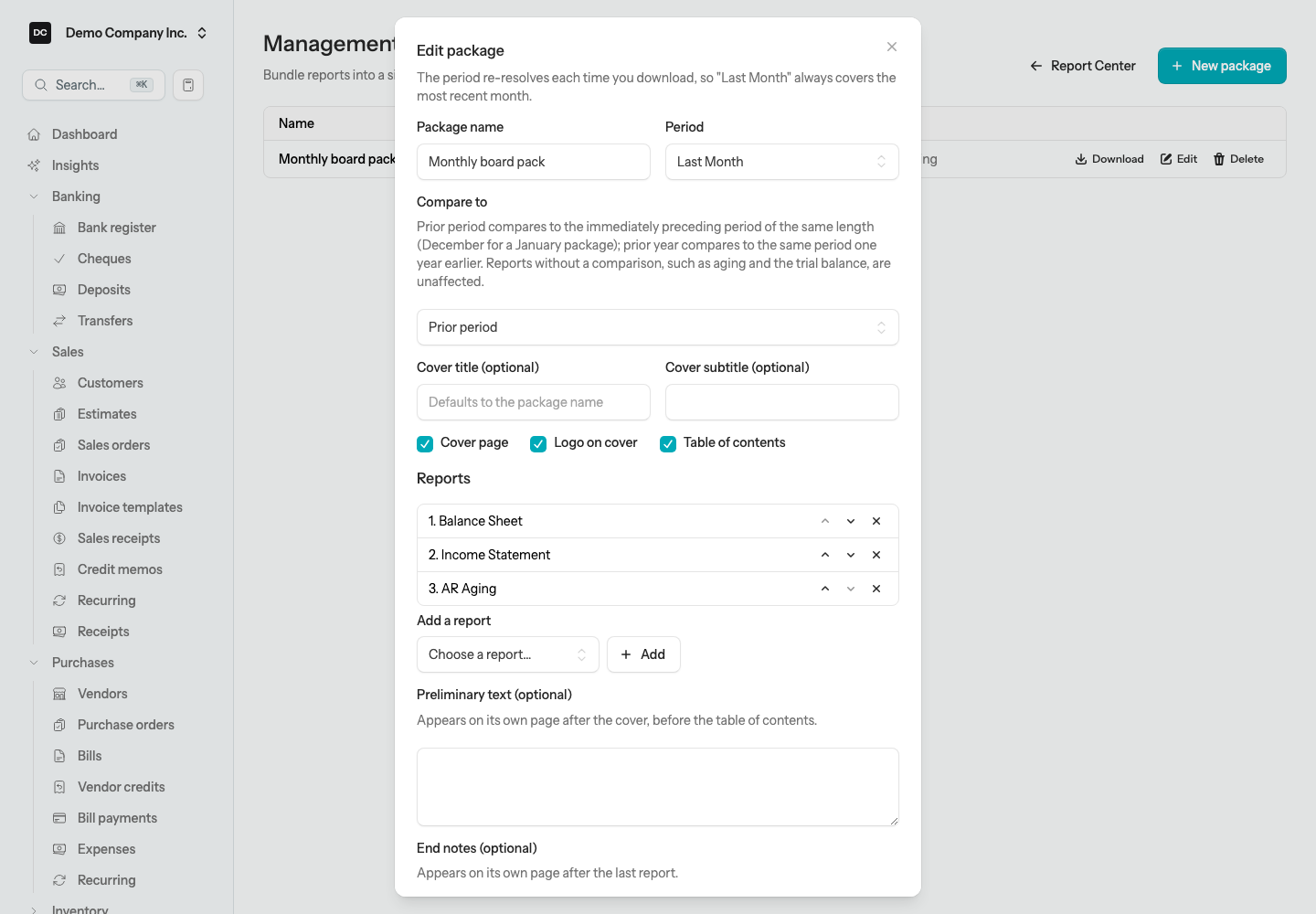Image resolution: width=1316 pixels, height=914 pixels.
Task: Collapse the Purchases section in sidebar
Action: coord(34,663)
